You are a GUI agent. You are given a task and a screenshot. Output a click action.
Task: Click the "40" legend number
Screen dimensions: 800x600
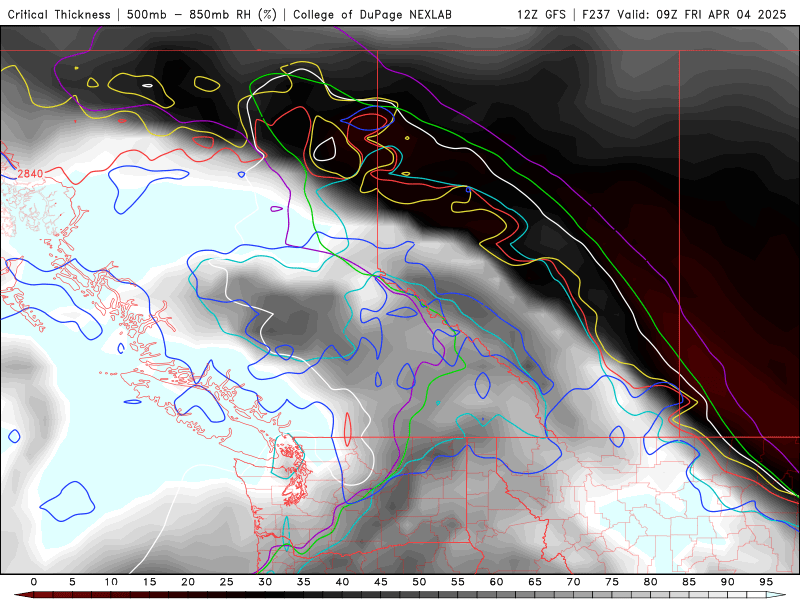[342, 582]
